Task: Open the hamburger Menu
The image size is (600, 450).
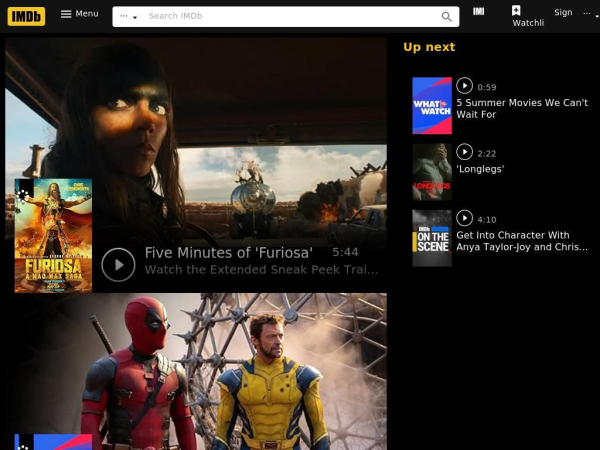Action: click(x=79, y=14)
